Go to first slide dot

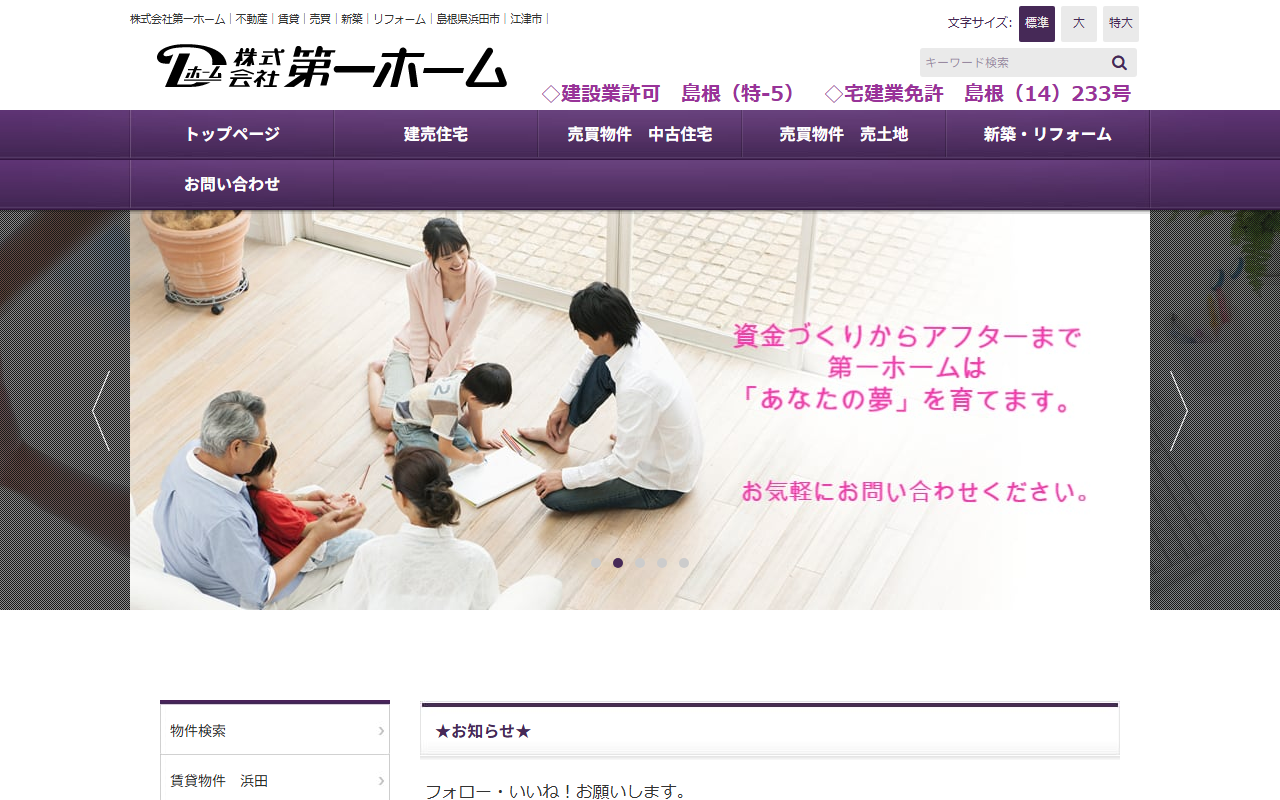tap(596, 563)
